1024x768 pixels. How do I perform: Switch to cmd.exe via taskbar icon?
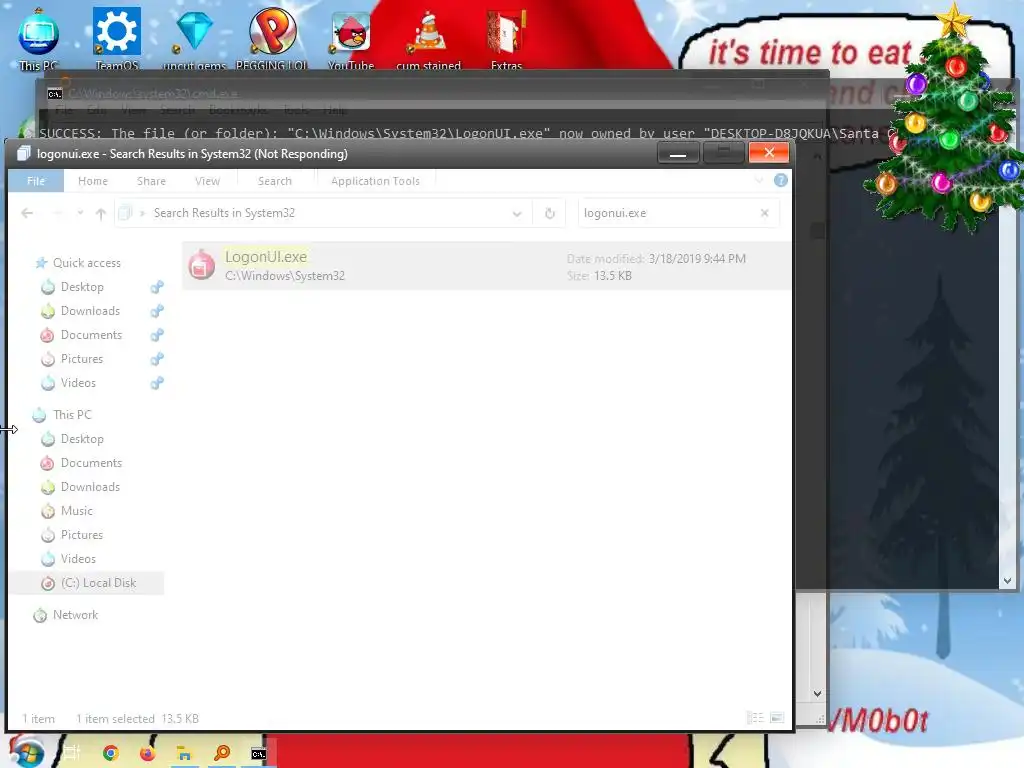coord(259,754)
